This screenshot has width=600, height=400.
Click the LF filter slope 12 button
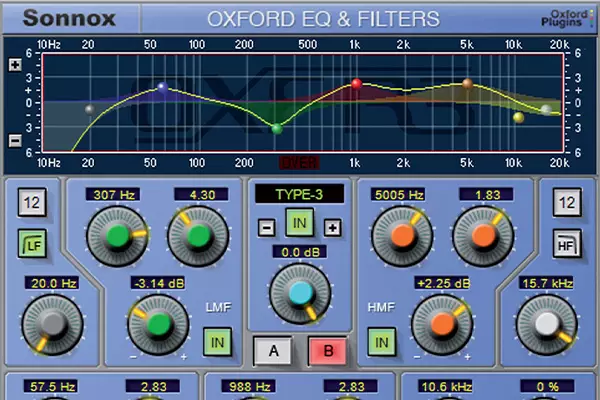[x=32, y=202]
